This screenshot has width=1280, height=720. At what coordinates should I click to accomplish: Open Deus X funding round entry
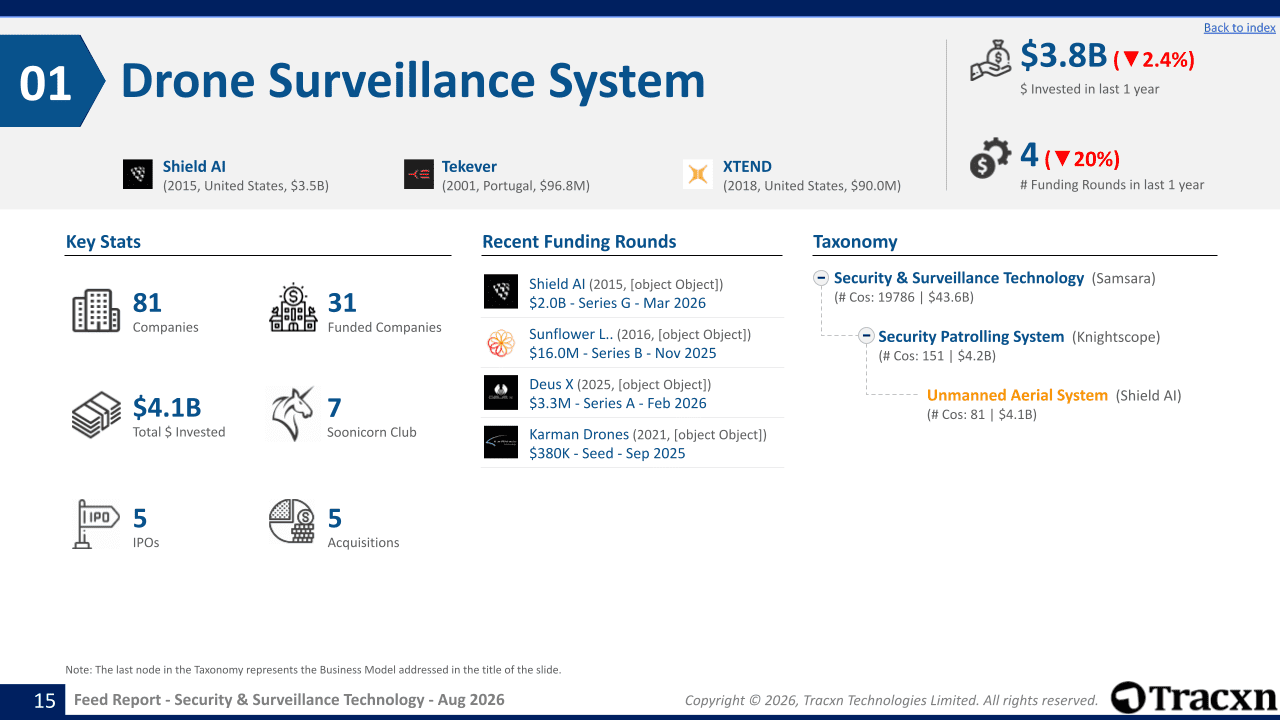point(552,384)
